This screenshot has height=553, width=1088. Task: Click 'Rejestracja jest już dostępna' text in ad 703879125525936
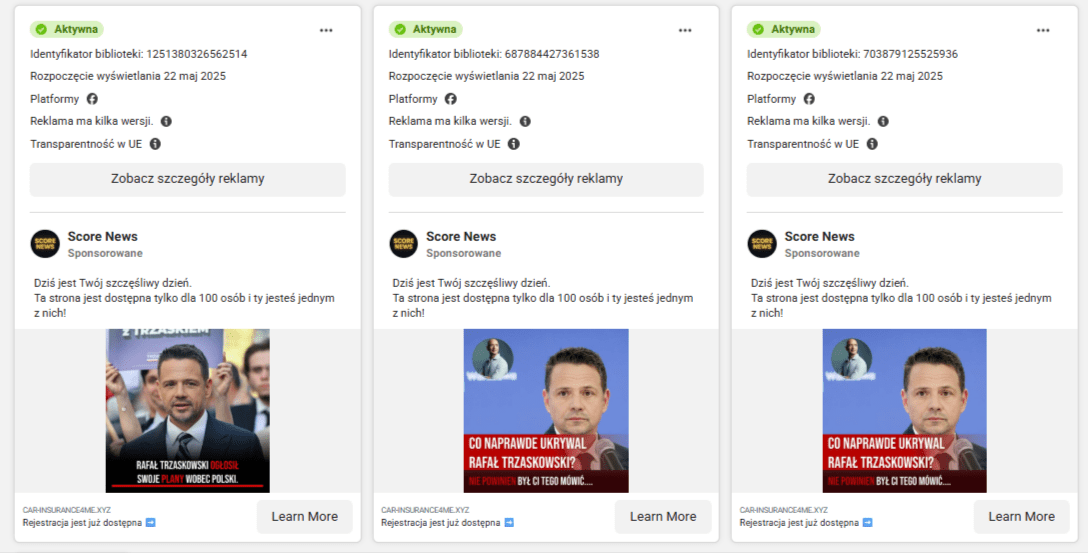799,522
